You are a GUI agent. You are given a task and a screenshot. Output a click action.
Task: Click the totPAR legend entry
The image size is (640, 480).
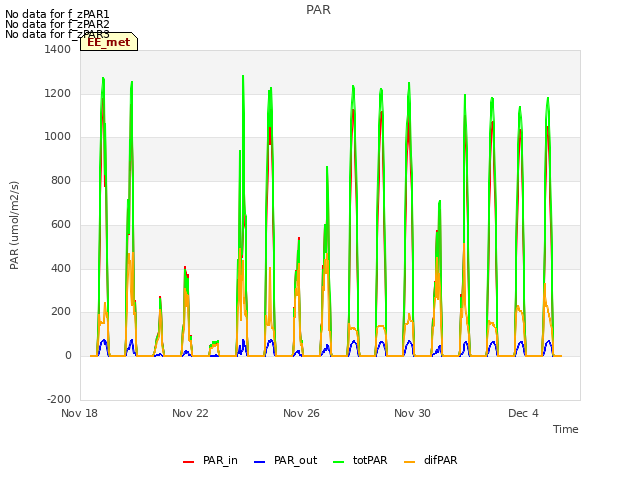click(360, 460)
